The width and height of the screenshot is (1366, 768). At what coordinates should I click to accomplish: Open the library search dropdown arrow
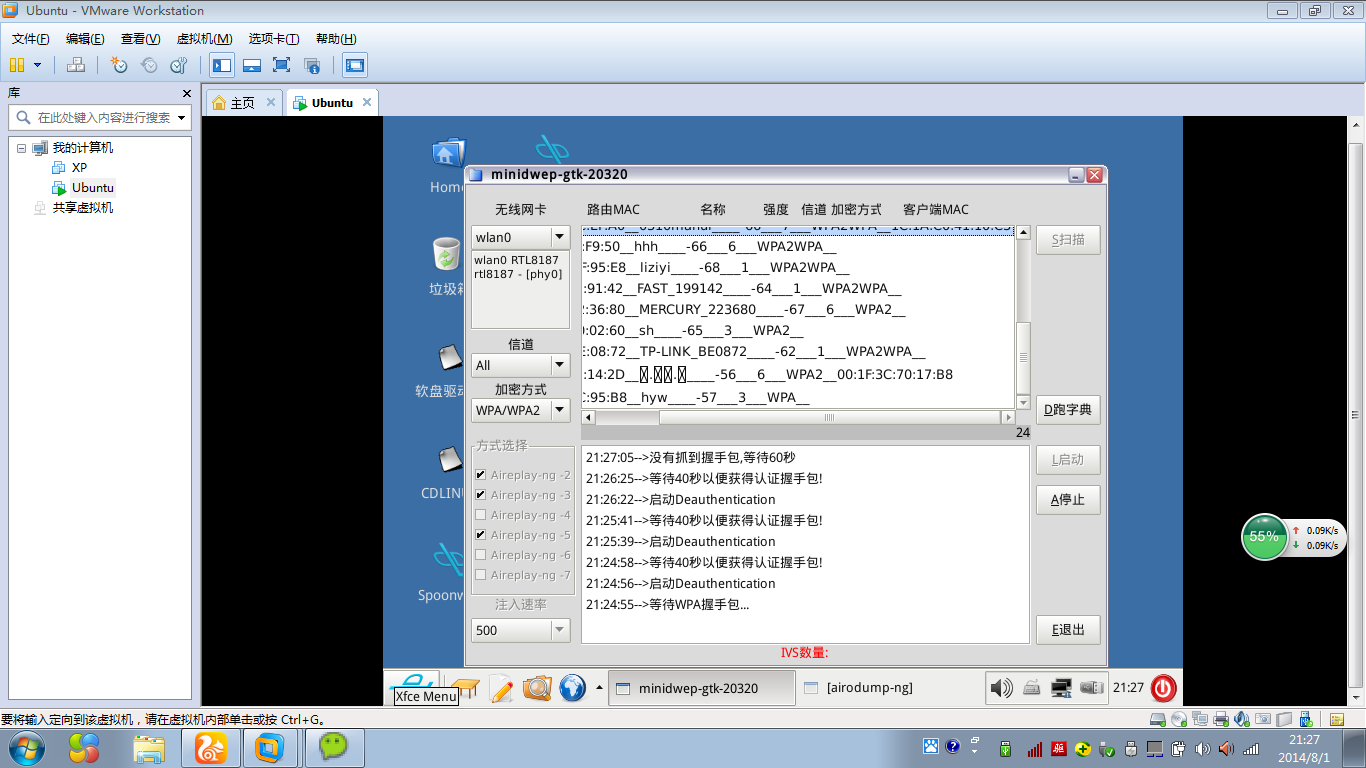point(182,117)
